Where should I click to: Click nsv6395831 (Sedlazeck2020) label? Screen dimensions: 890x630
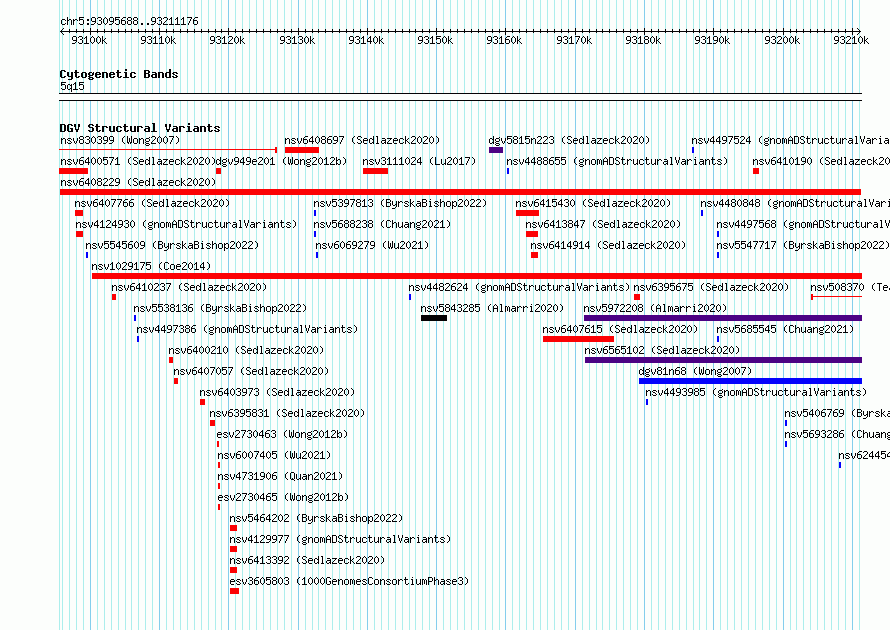(287, 413)
